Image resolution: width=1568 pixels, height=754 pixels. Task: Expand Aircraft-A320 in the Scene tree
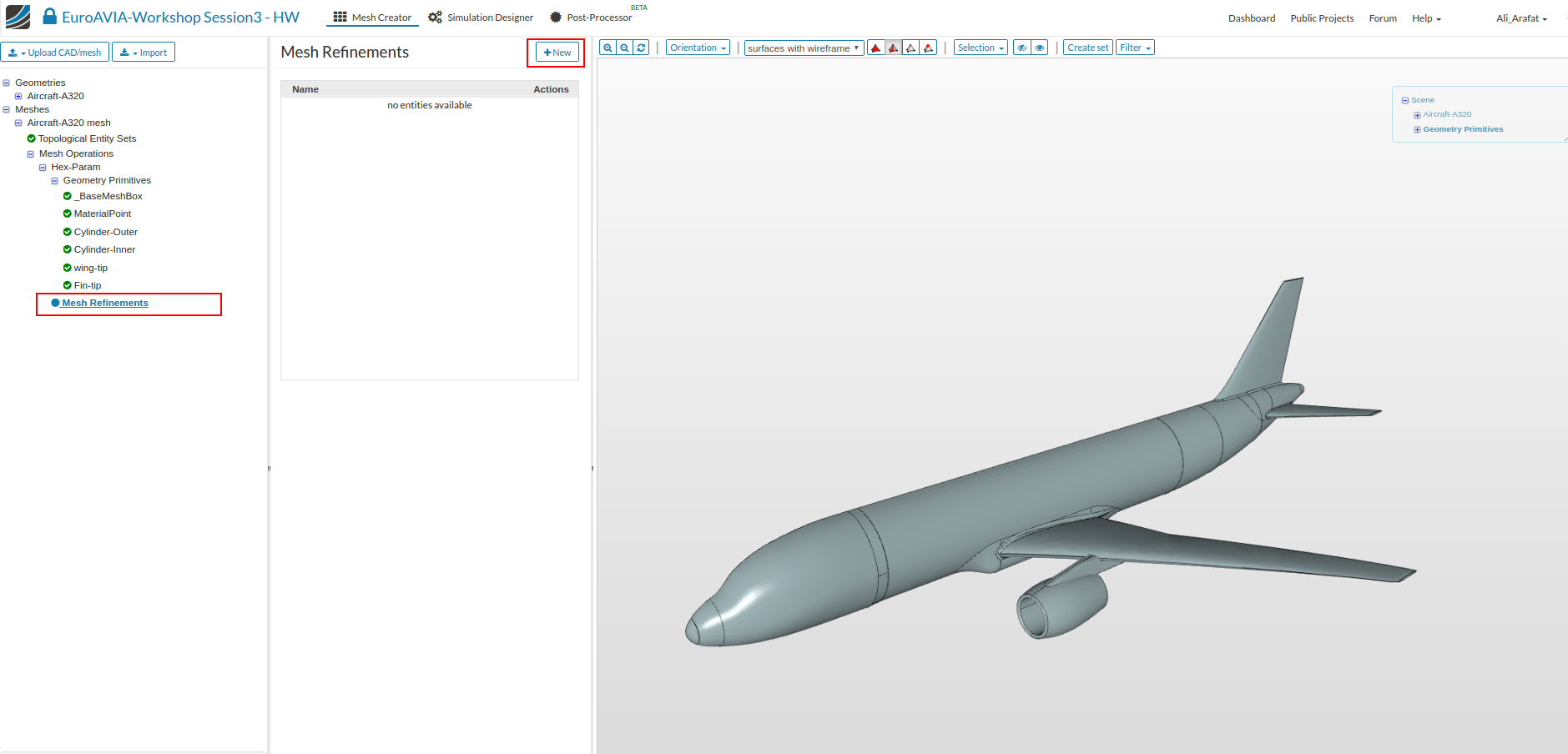1417,115
